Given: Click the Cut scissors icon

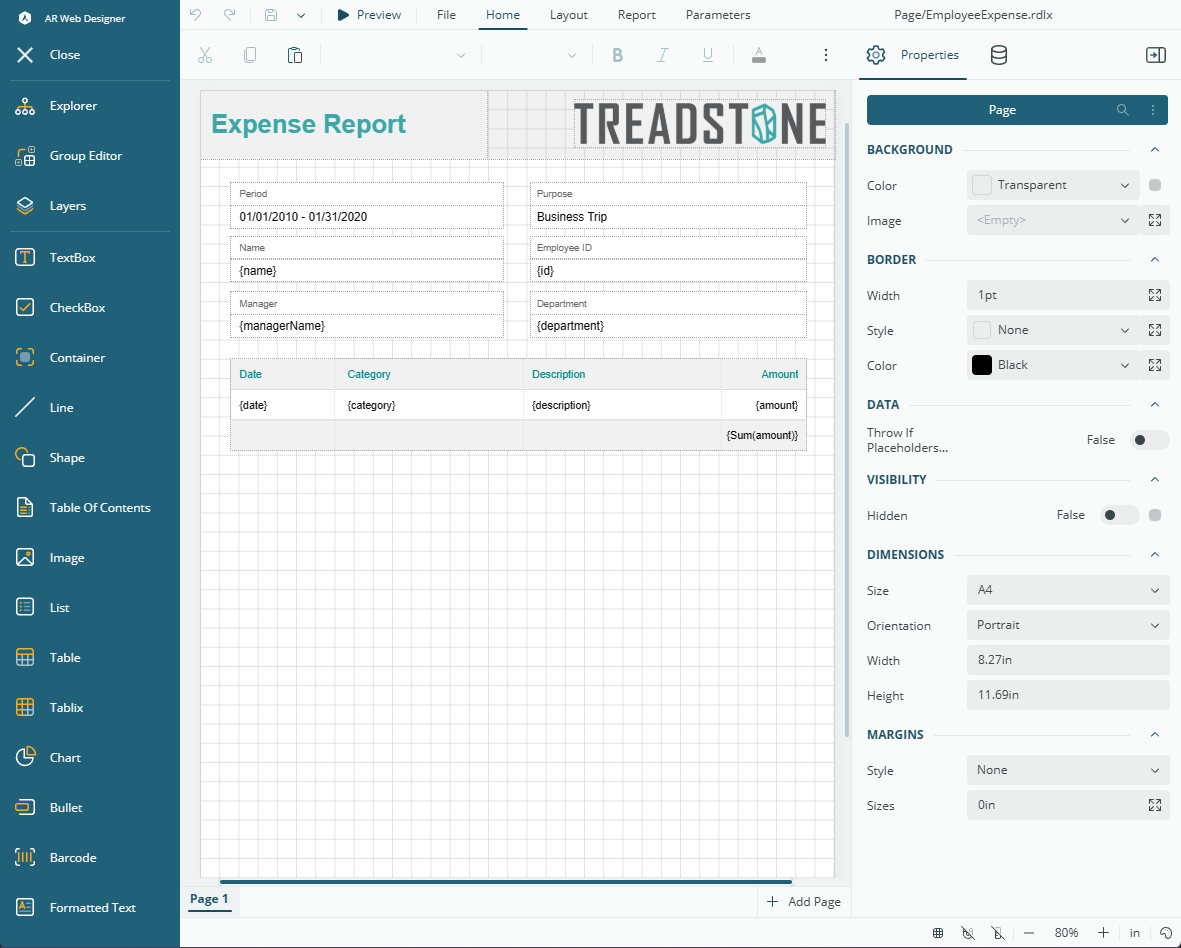Looking at the screenshot, I should pos(205,55).
